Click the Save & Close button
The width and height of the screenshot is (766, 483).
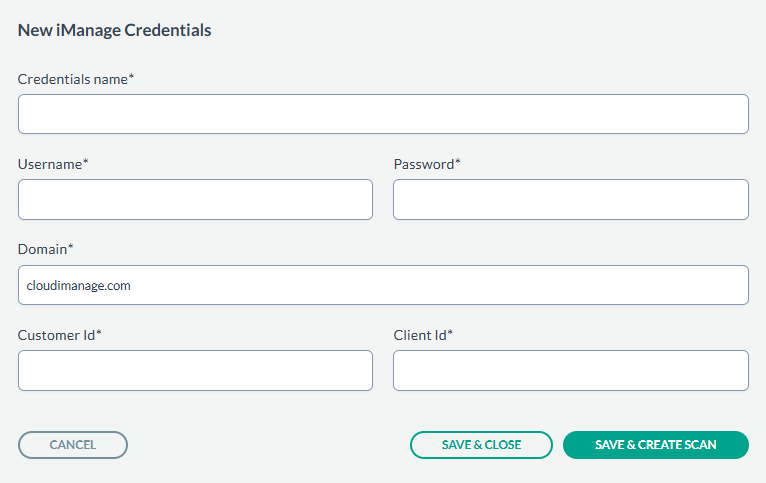(x=481, y=445)
